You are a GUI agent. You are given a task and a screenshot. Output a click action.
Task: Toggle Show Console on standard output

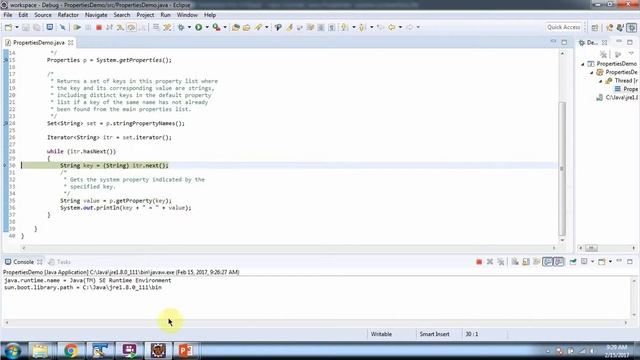click(547, 262)
